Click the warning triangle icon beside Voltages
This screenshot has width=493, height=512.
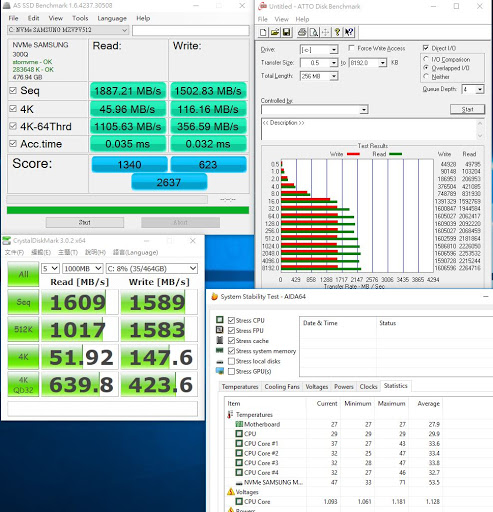231,492
